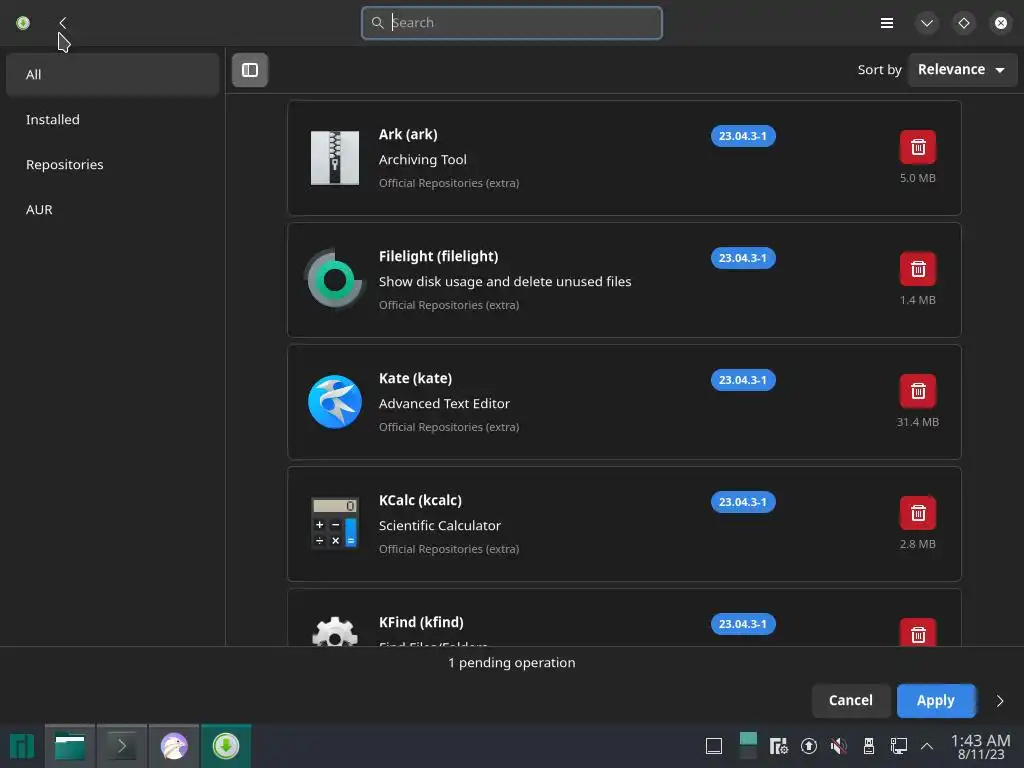Remove Filelight using its red trash button
The image size is (1024, 768).
click(x=918, y=269)
